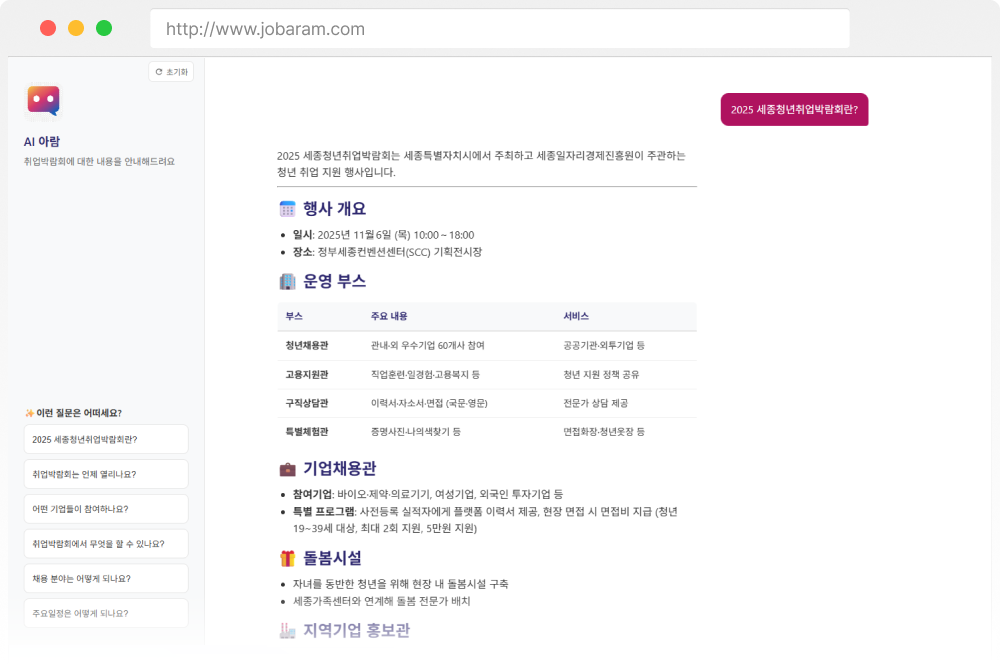Click the gift icon beside 돌봄시설
The height and width of the screenshot is (665, 1000).
click(287, 558)
